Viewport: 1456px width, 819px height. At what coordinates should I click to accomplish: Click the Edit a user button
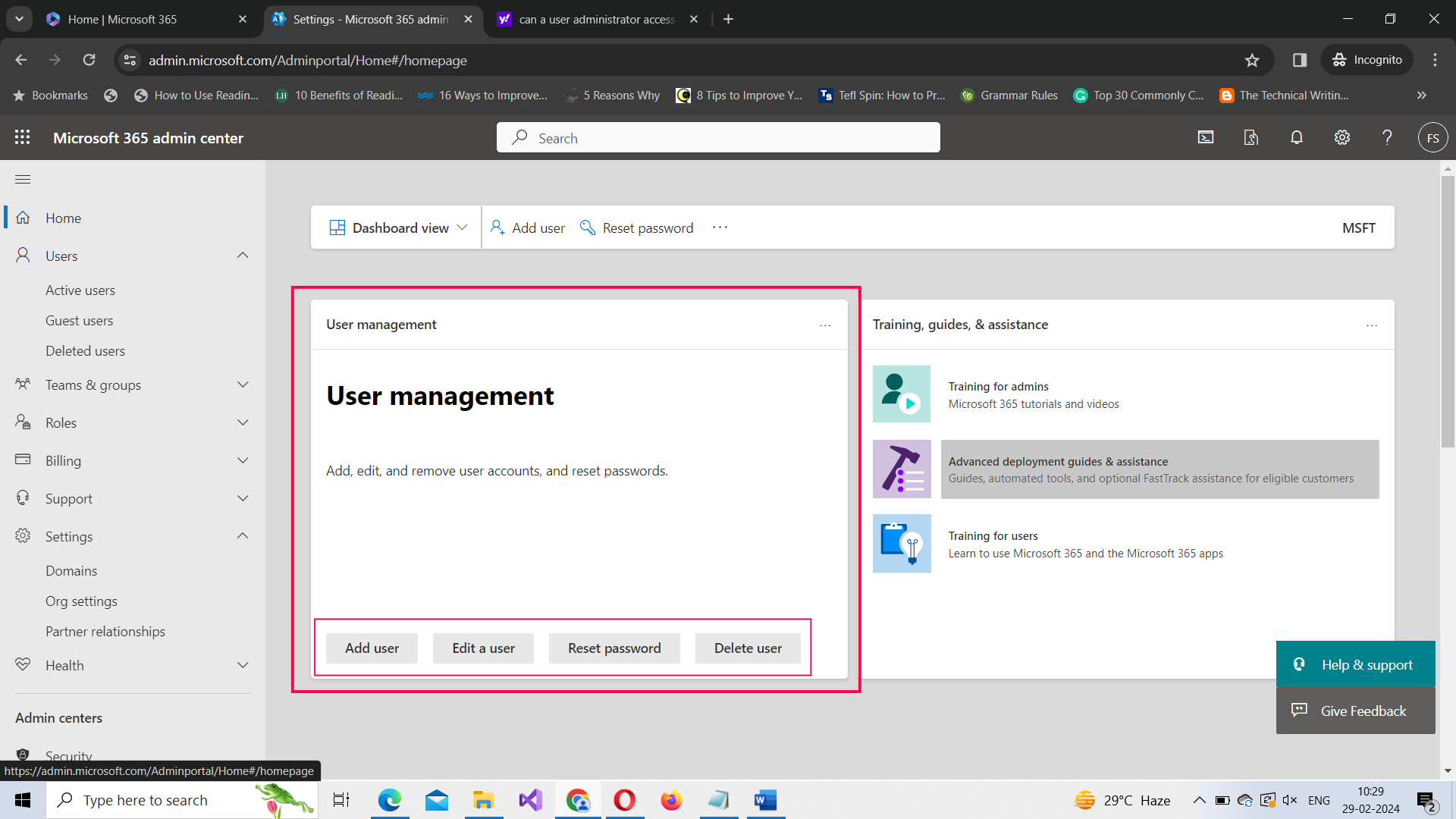(x=482, y=648)
